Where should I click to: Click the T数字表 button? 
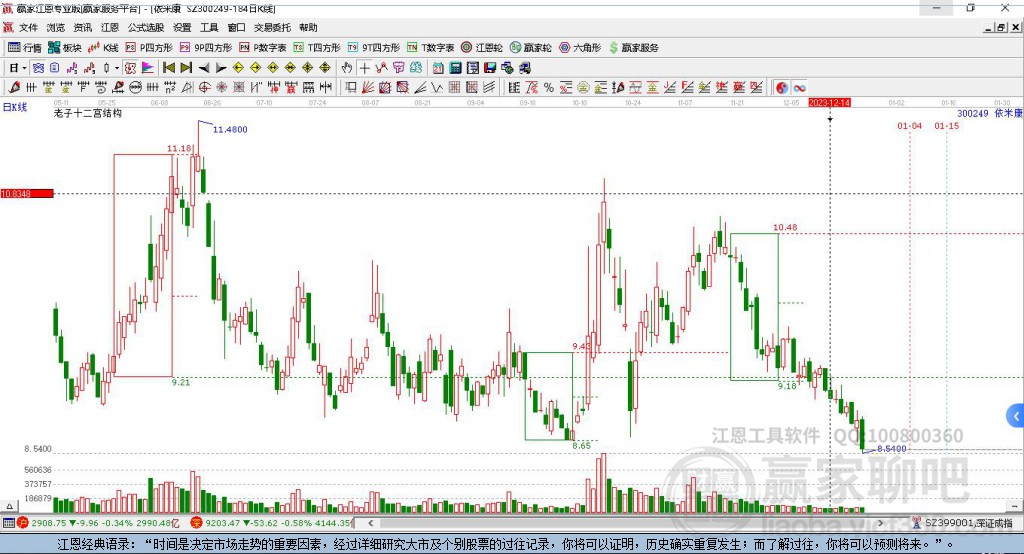click(430, 47)
